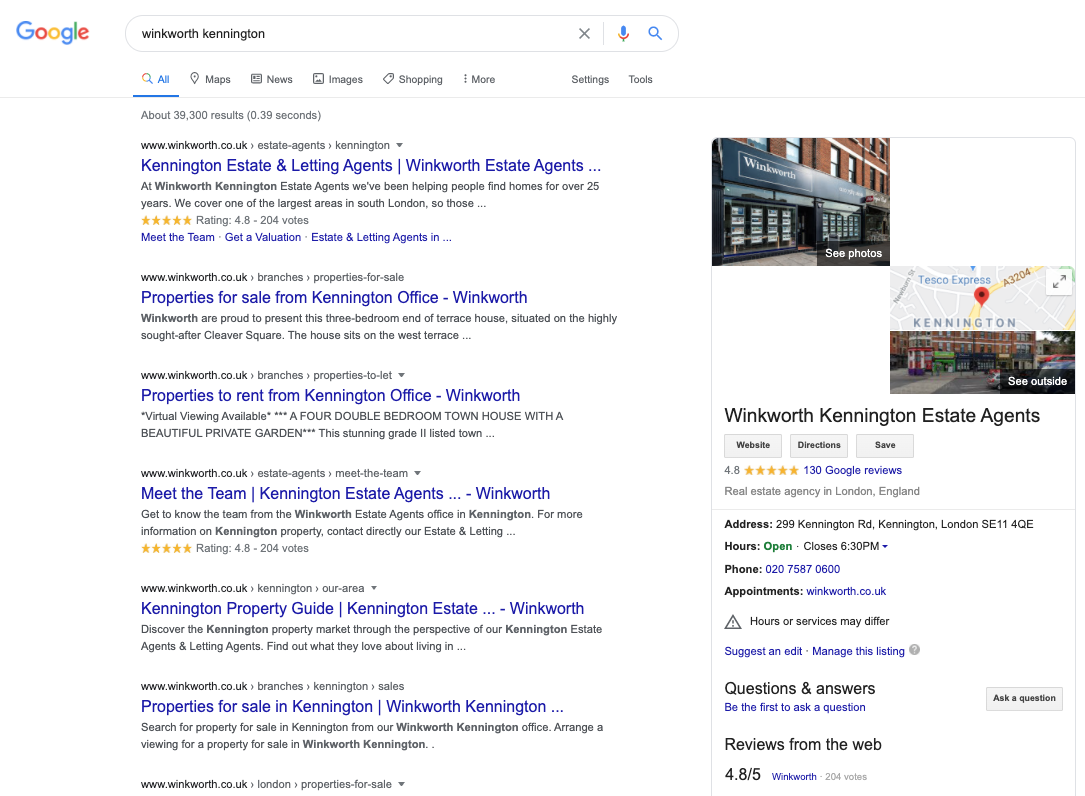Expand arrow next to london › properties-for-sale URL

coord(401,784)
